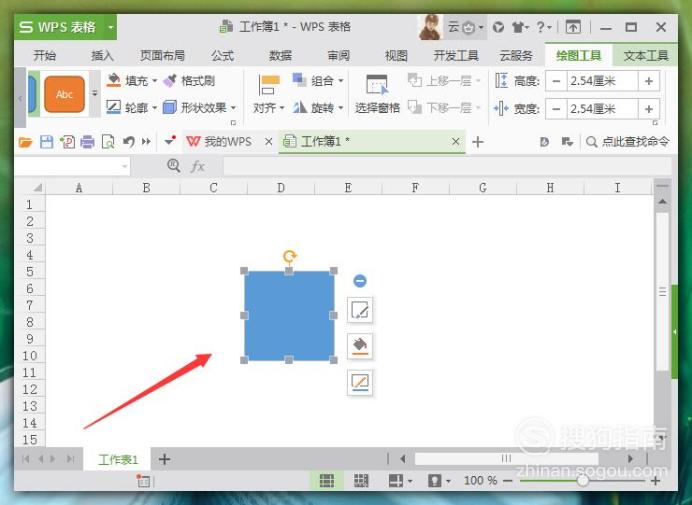Click the floating outline icon beside shape
692x505 pixels.
click(x=360, y=382)
